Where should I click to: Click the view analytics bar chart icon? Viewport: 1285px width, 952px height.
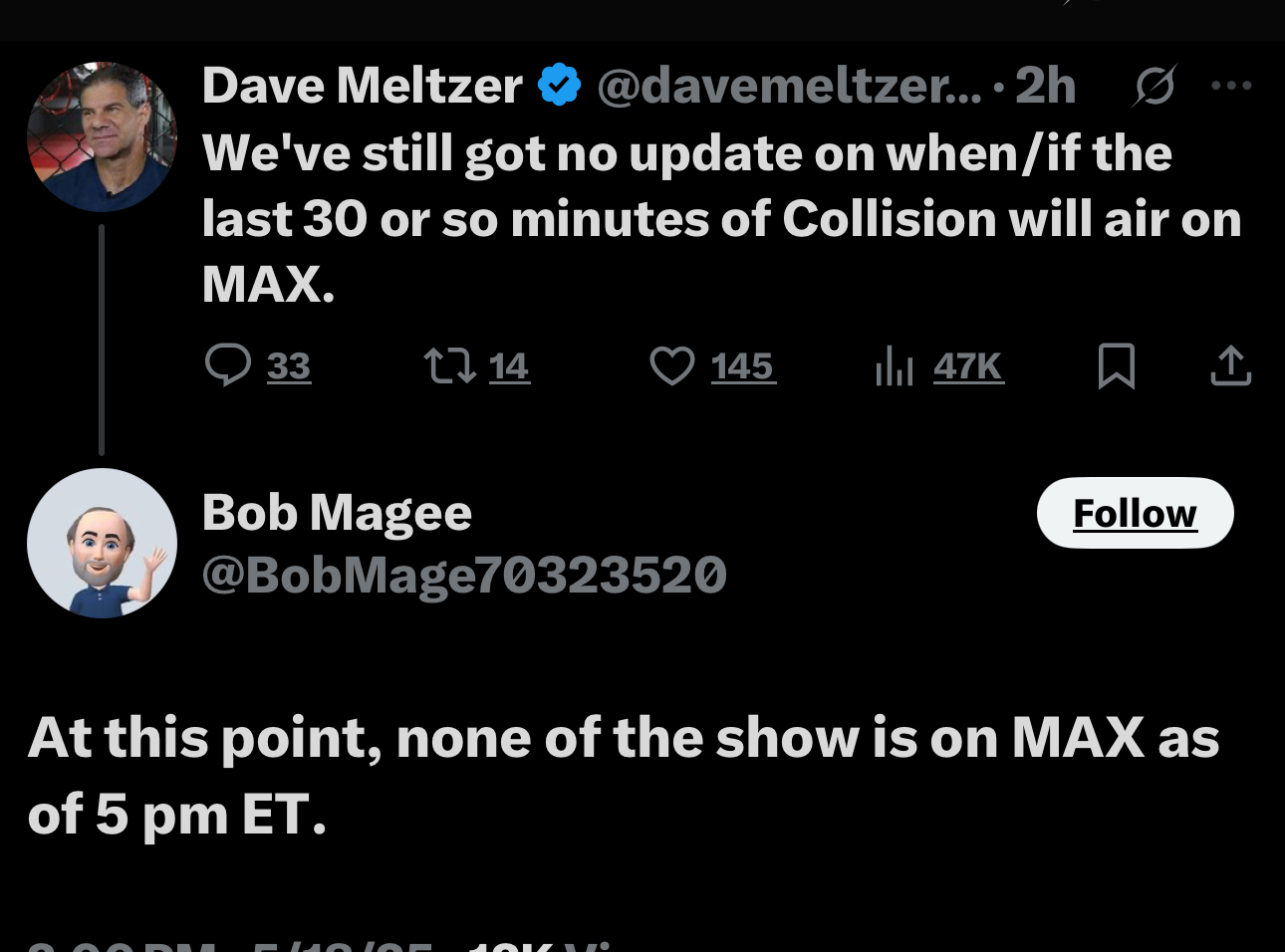click(x=894, y=365)
